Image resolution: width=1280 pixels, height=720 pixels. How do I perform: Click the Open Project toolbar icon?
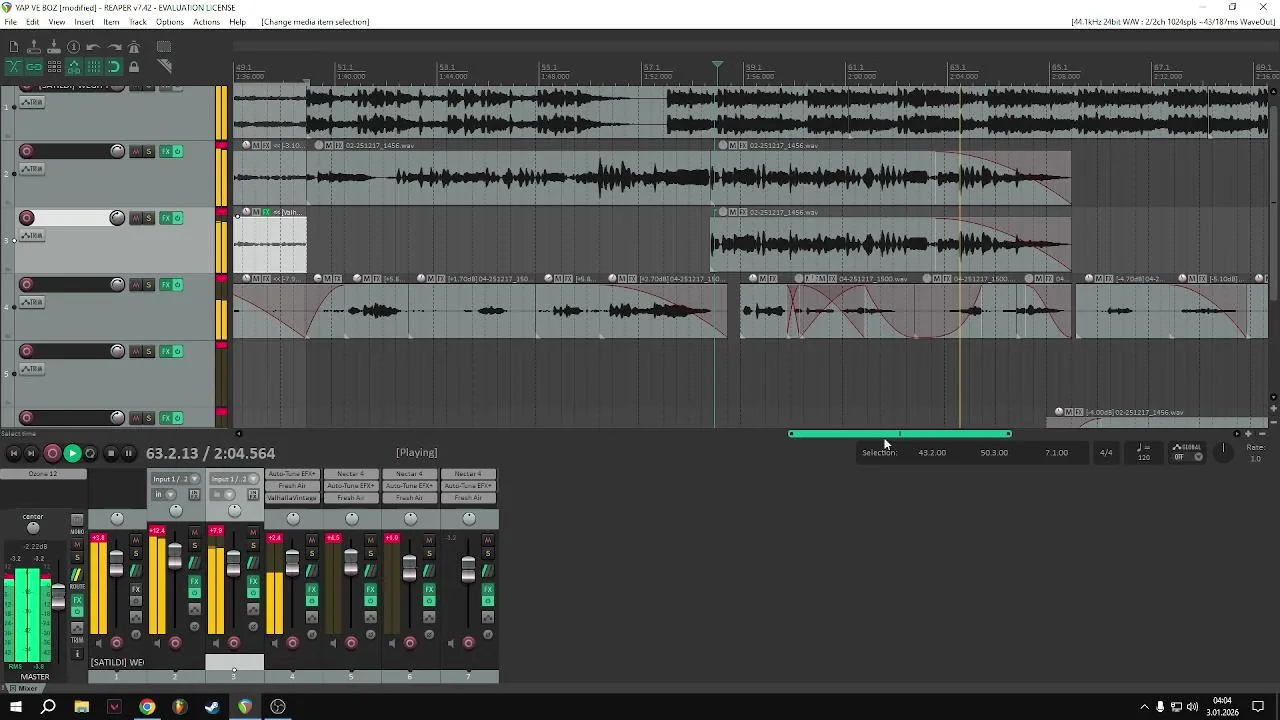[x=34, y=47]
